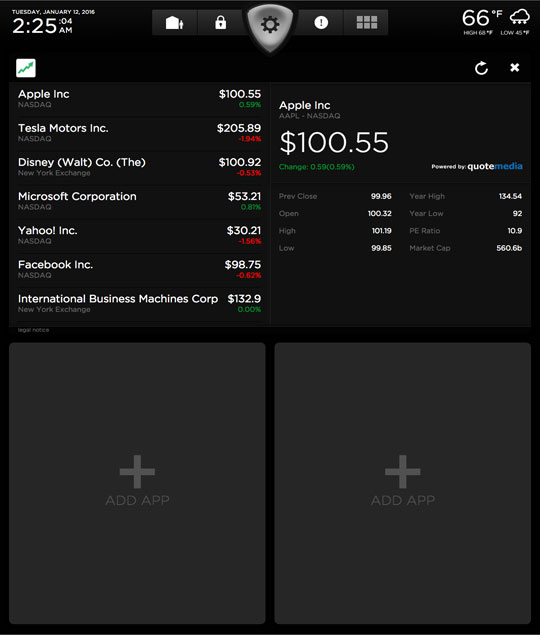
Task: Click the $132.9 IBM price
Action: coord(244,299)
